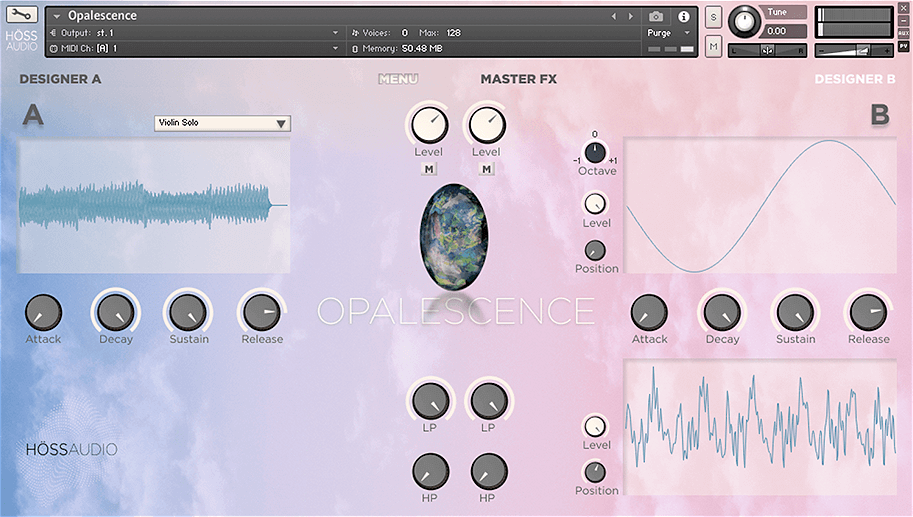Click the sine wave display
Viewport: 913px width, 517px height.
click(x=760, y=206)
